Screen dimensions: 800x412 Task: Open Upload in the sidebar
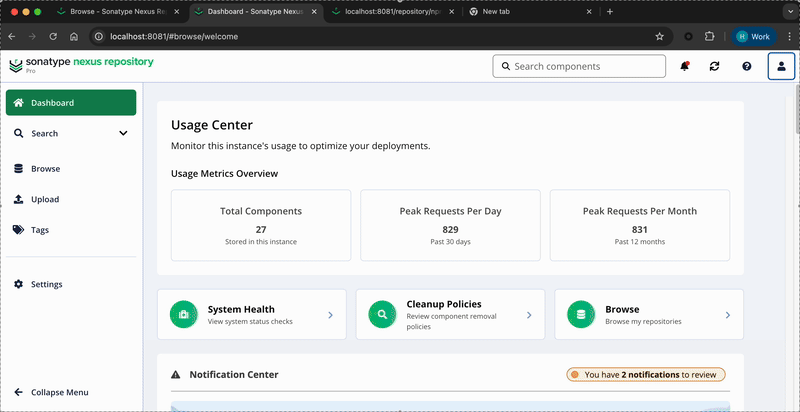(71, 199)
